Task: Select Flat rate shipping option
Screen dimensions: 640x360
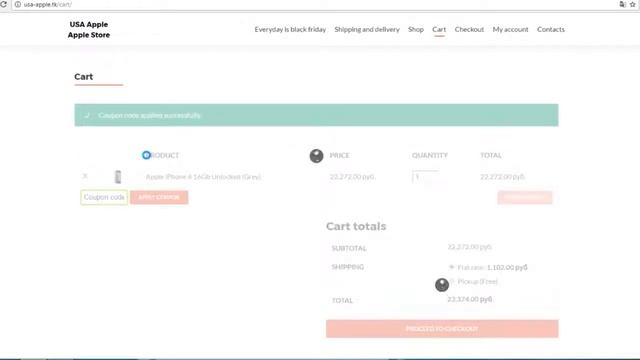Action: tap(452, 267)
